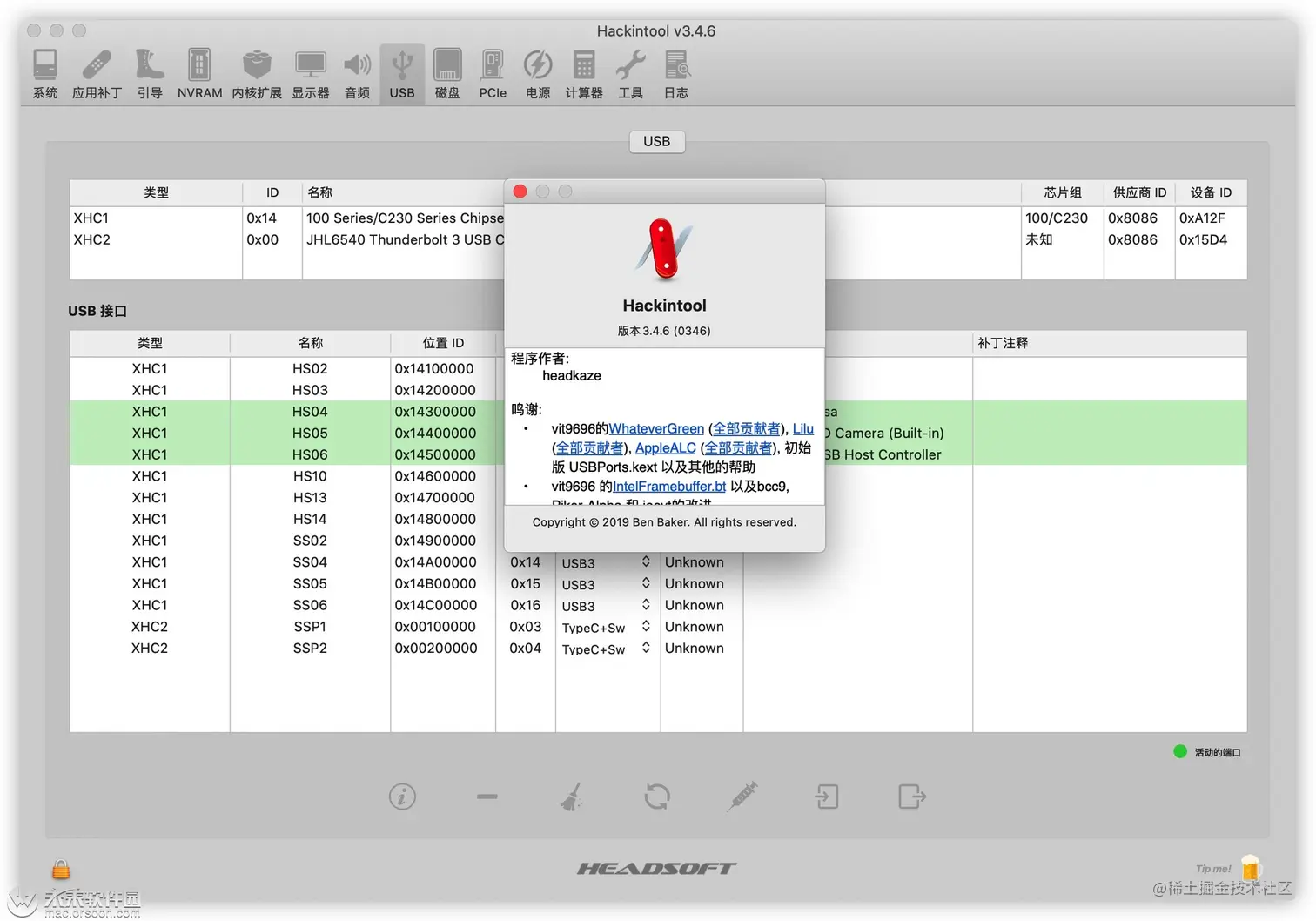This screenshot has width=1316, height=921.
Task: Click the refresh arrows button
Action: coord(657,797)
